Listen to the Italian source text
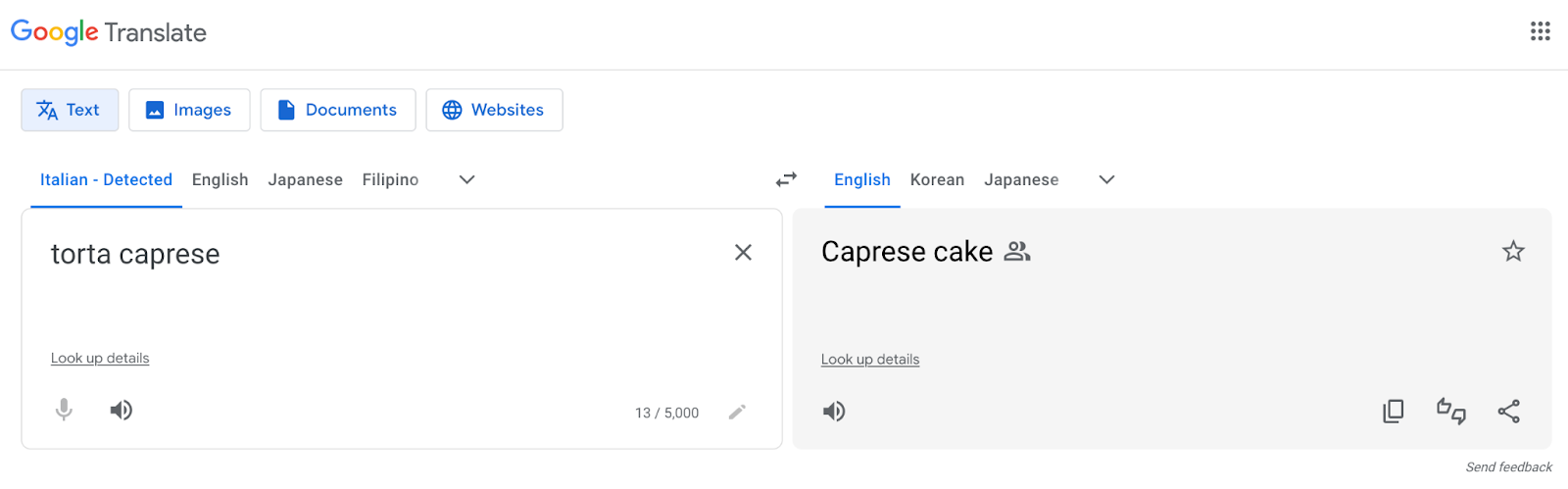Screen dimensions: 1568x489 [x=122, y=410]
